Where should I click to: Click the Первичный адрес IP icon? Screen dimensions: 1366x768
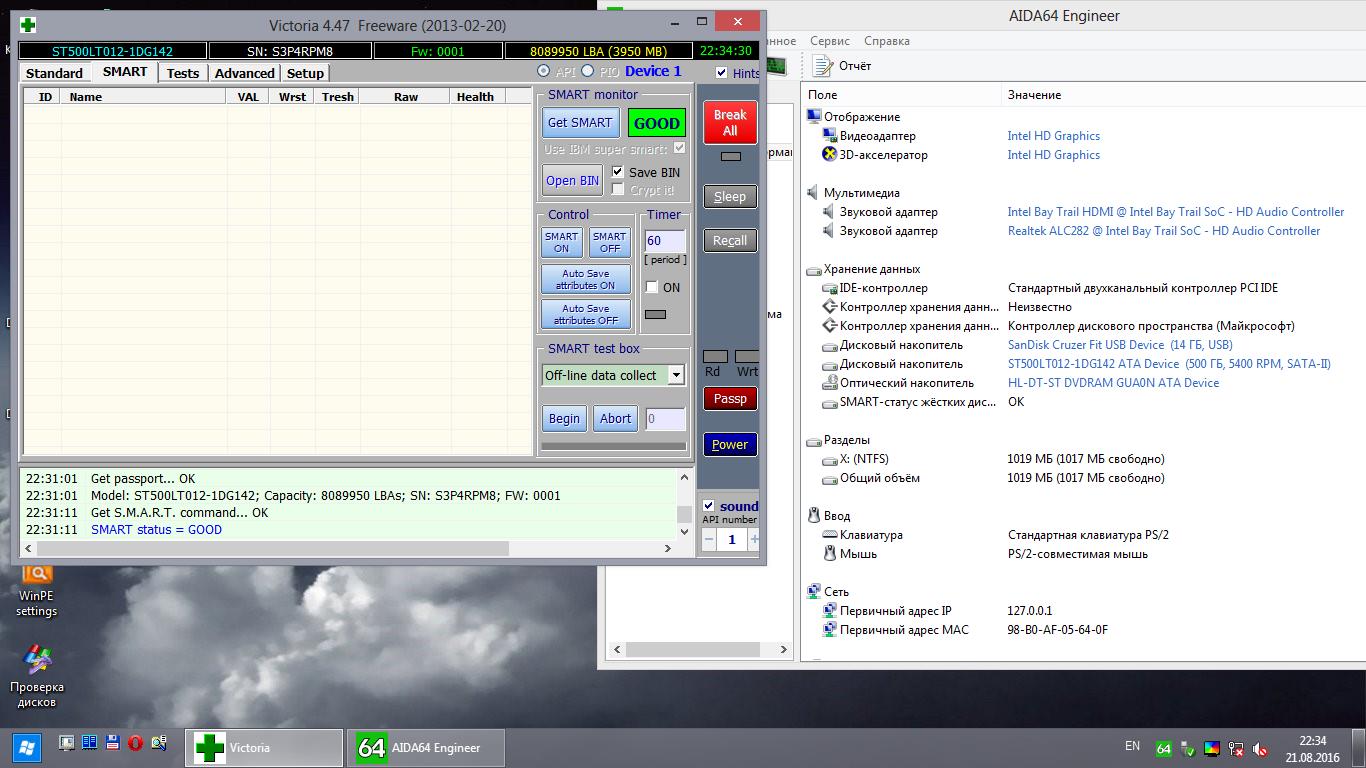829,611
